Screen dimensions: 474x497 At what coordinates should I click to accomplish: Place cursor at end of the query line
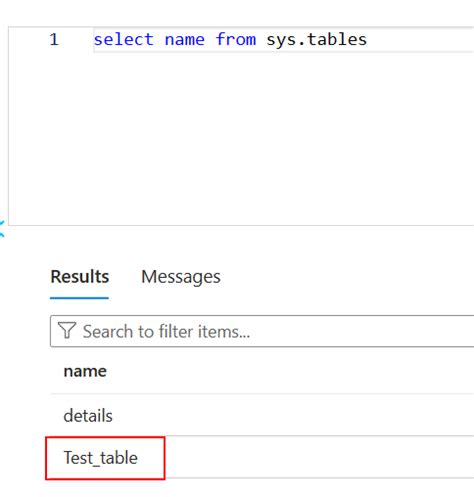[368, 39]
